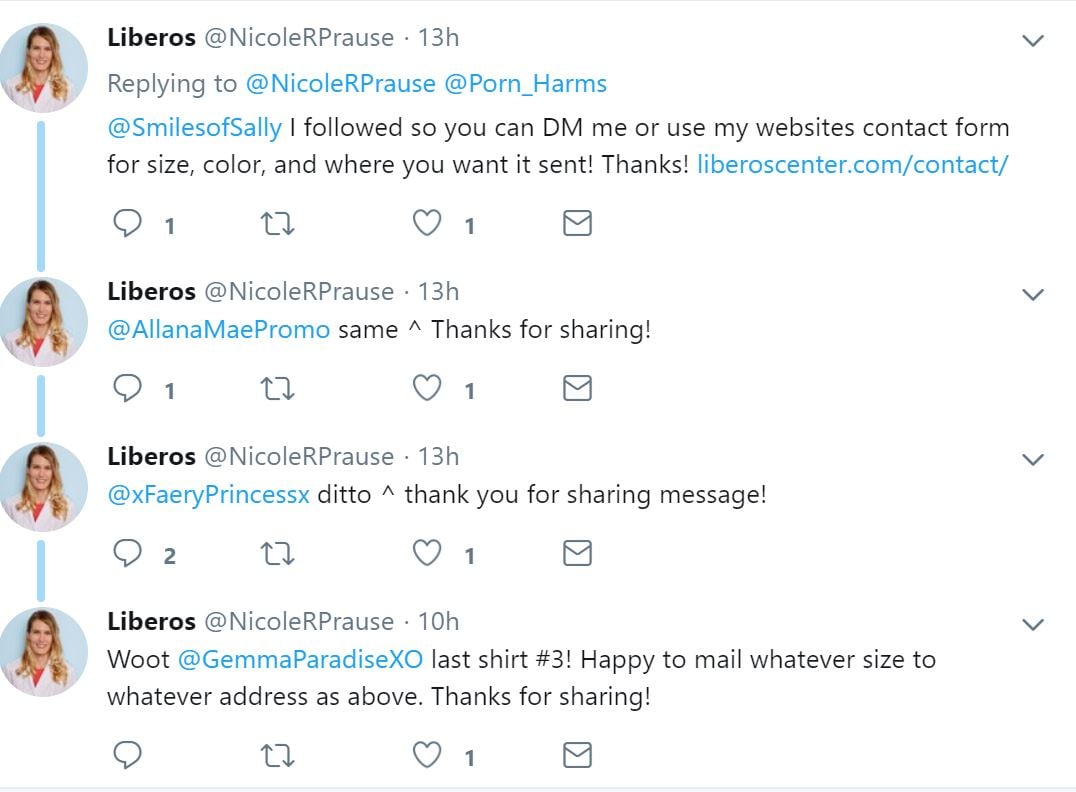Reply to the @AllanaMaePromo tweet
The width and height of the screenshot is (1076, 792).
pos(128,388)
